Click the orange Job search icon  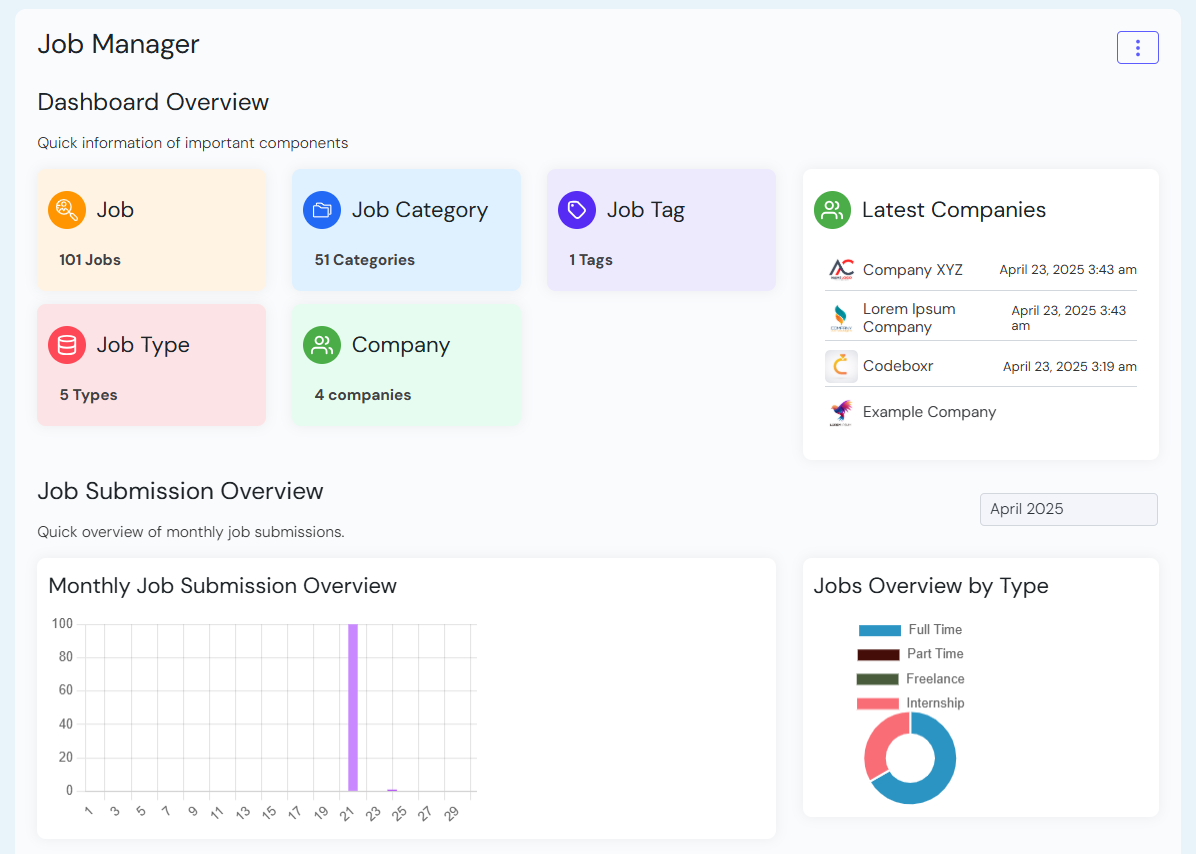67,210
